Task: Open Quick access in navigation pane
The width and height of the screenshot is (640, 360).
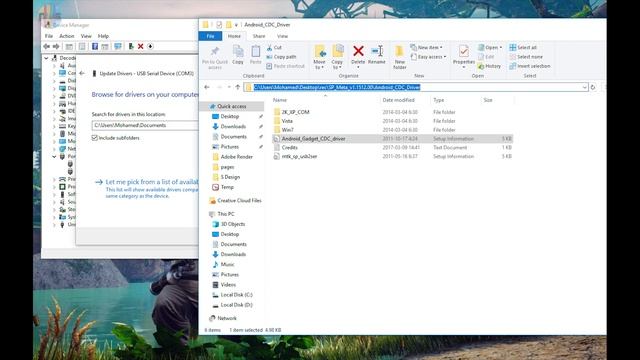Action: 231,107
